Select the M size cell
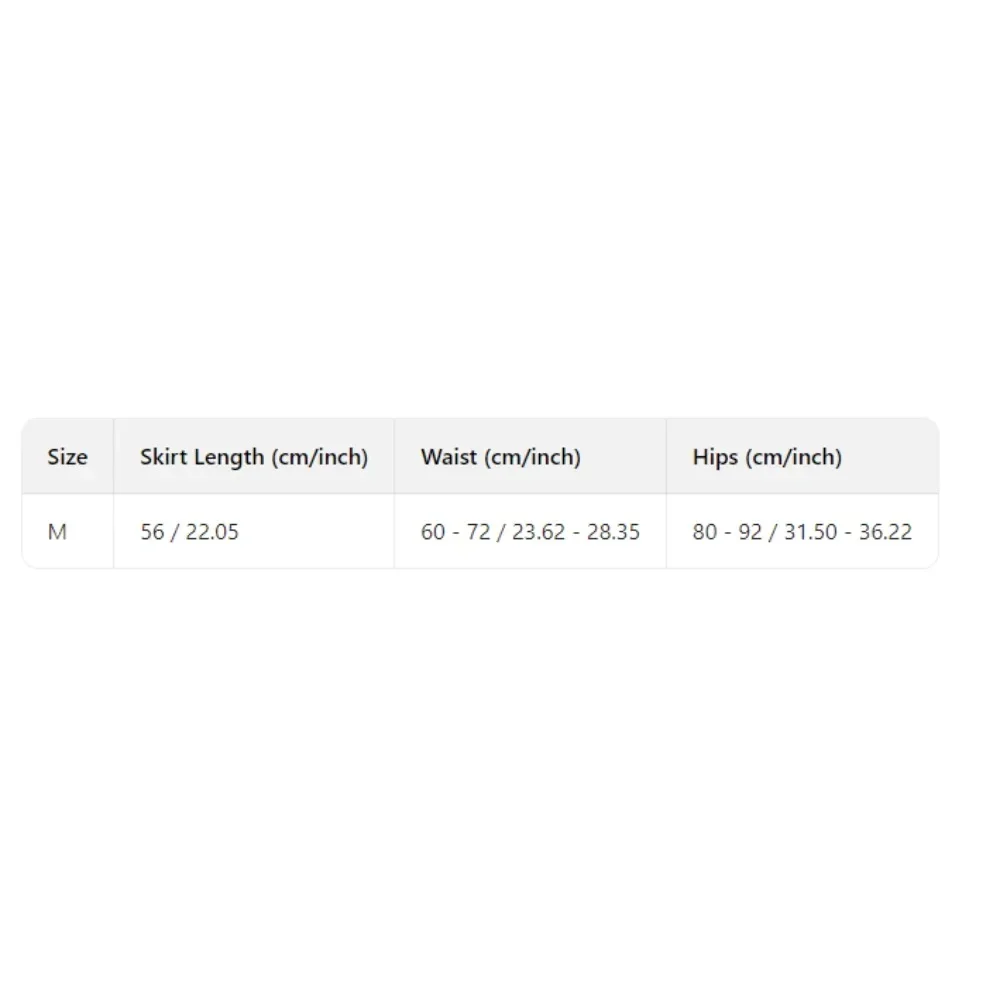The height and width of the screenshot is (1000, 1000). click(x=57, y=532)
